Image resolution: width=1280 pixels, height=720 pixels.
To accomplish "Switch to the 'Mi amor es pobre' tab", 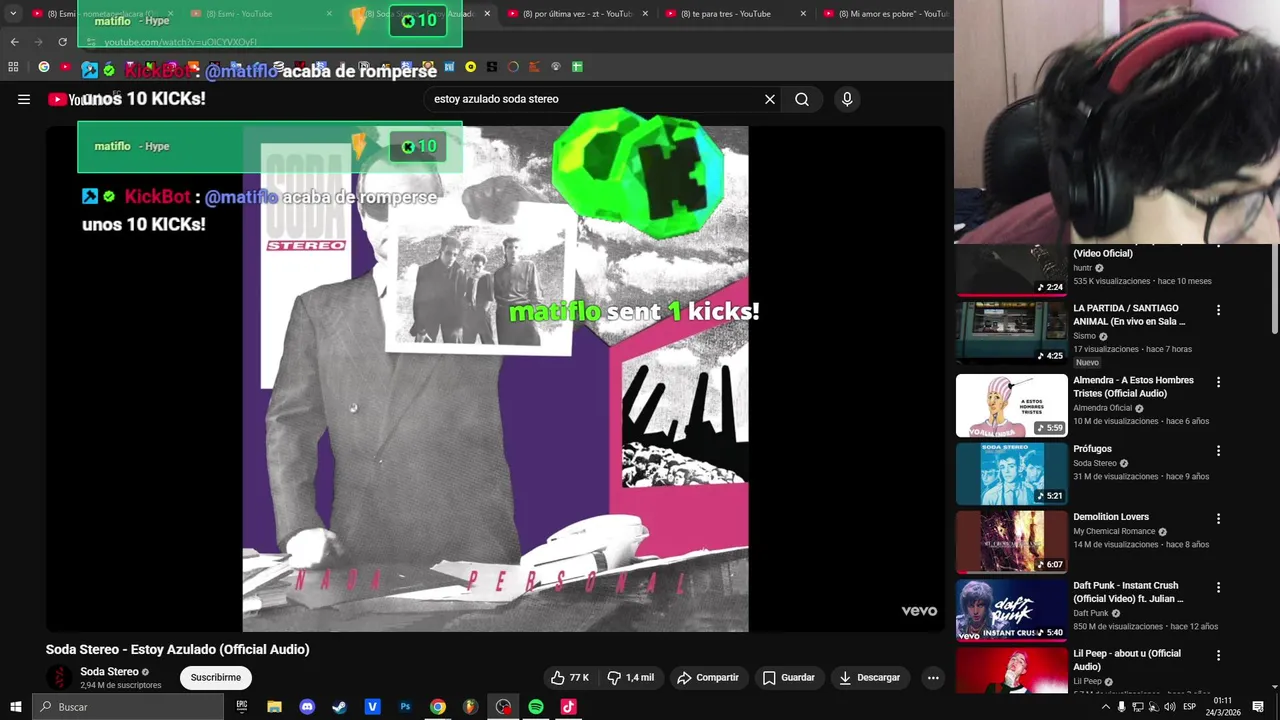I will click(885, 14).
